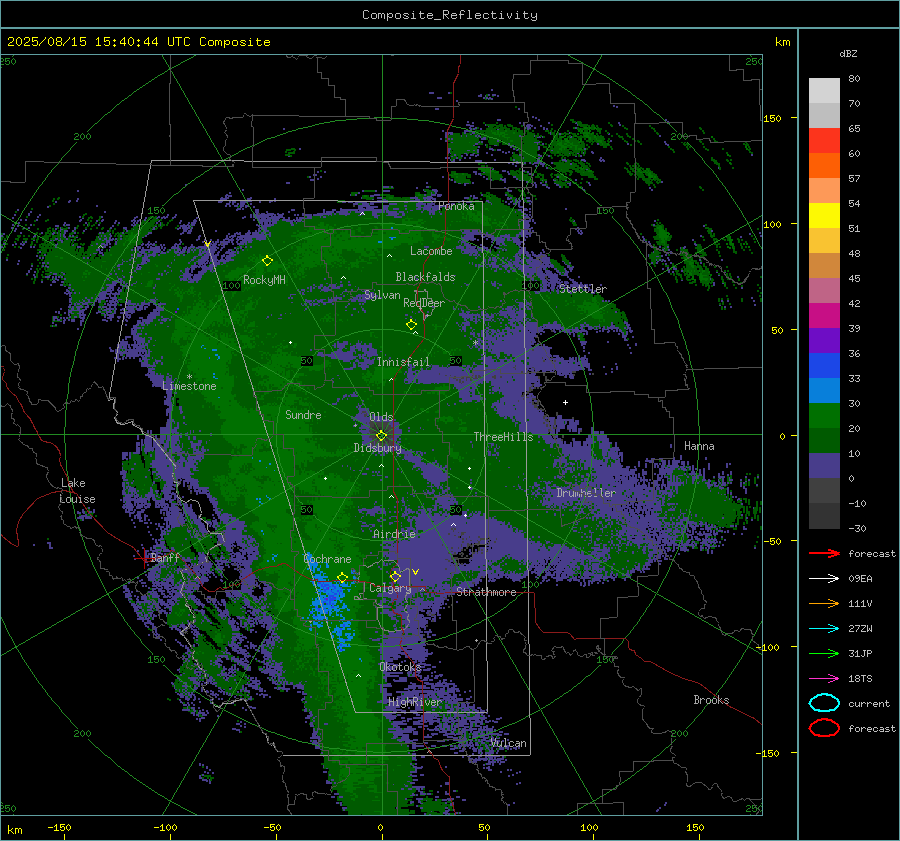Click the Okotoks town label
900x841 pixels.
pos(400,666)
